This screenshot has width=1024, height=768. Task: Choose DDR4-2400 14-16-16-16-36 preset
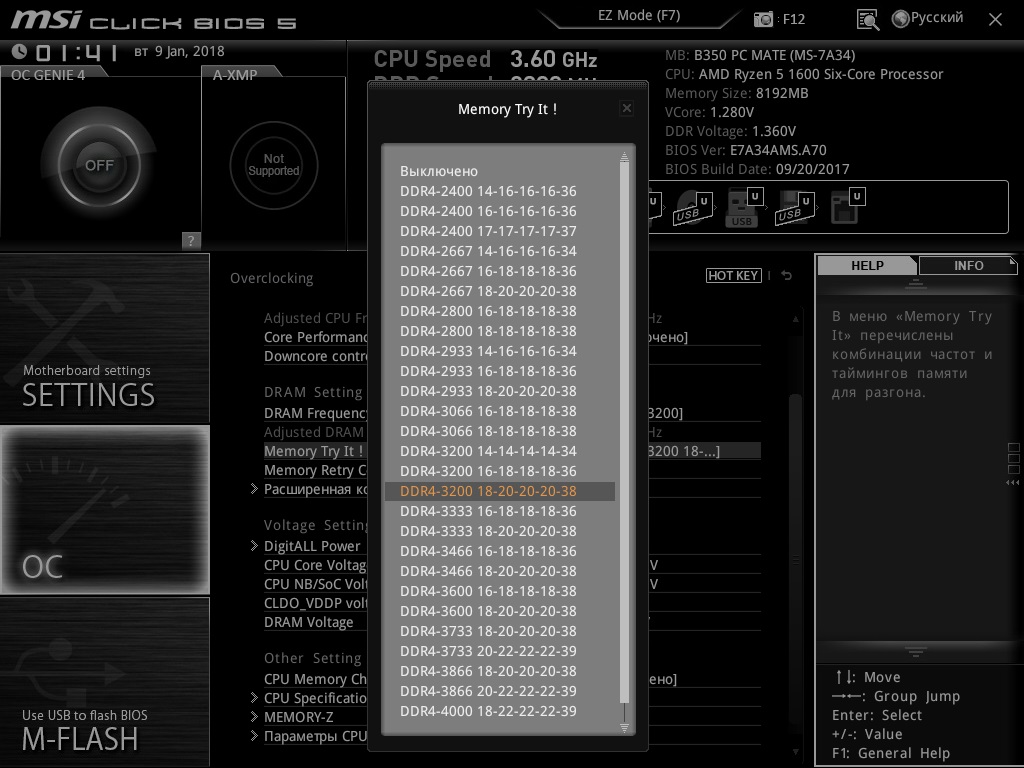[x=500, y=191]
